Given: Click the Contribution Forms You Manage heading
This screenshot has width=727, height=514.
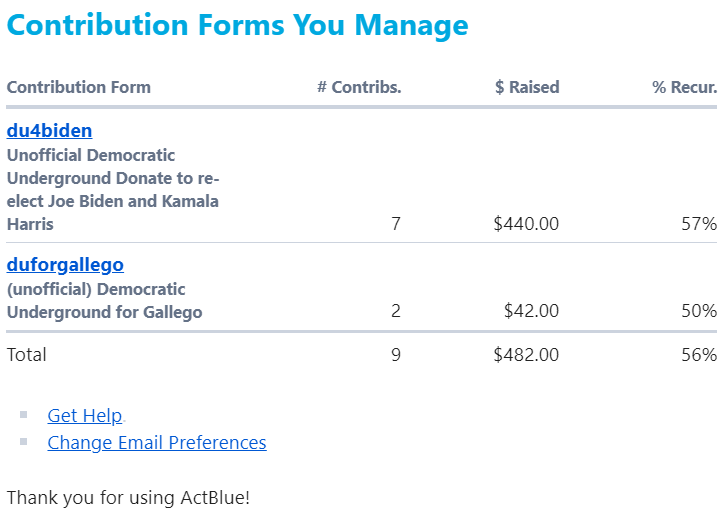Looking at the screenshot, I should pos(237,25).
